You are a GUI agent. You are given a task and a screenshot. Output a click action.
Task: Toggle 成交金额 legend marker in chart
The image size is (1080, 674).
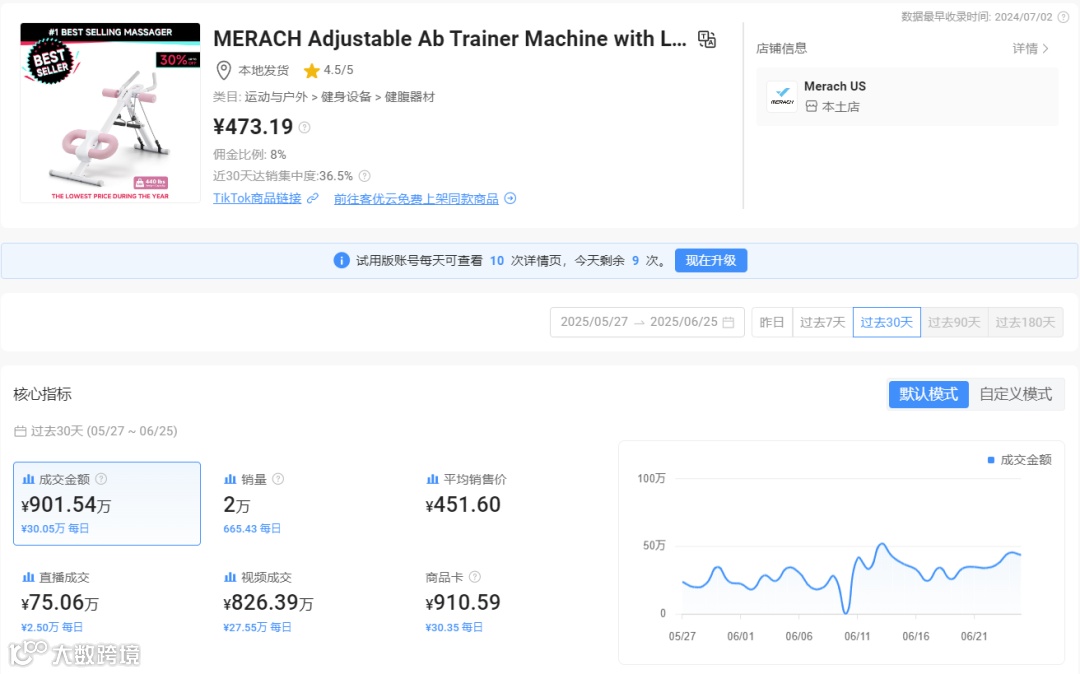click(991, 460)
